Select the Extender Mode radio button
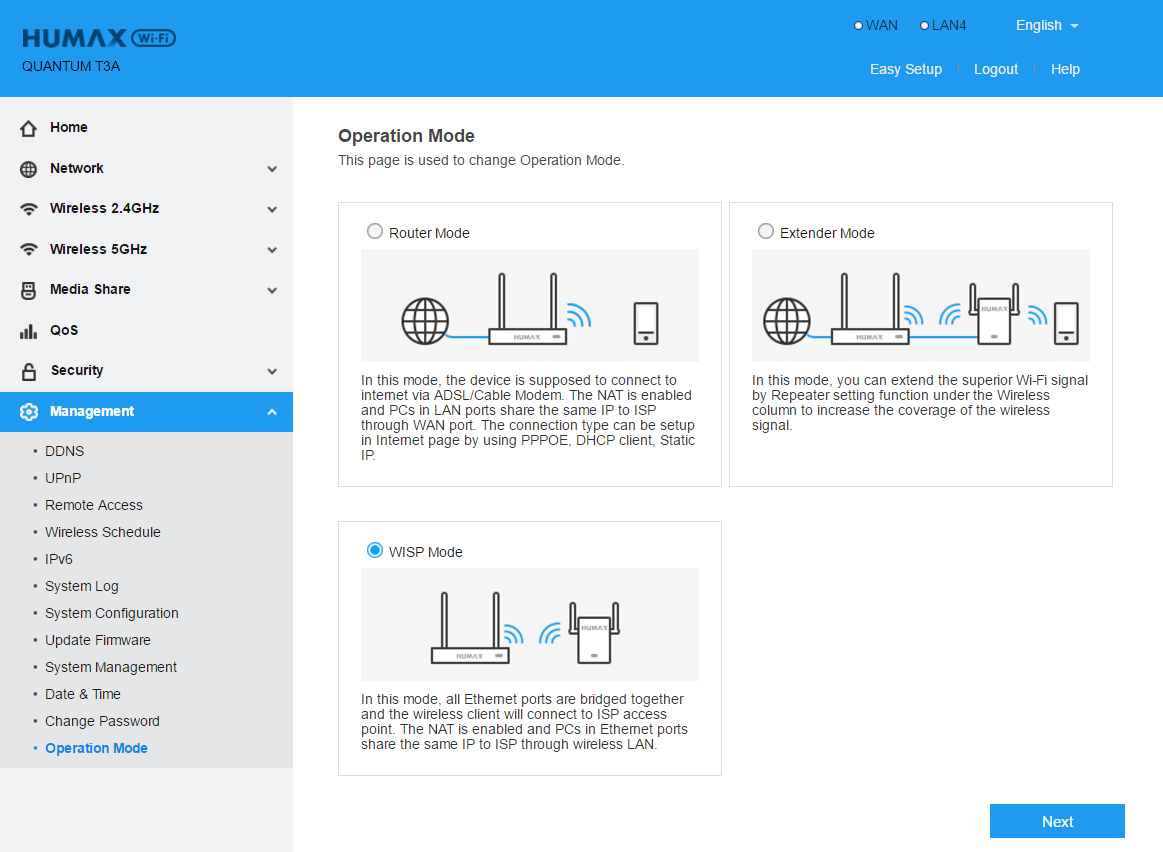Image resolution: width=1163 pixels, height=852 pixels. (x=765, y=231)
